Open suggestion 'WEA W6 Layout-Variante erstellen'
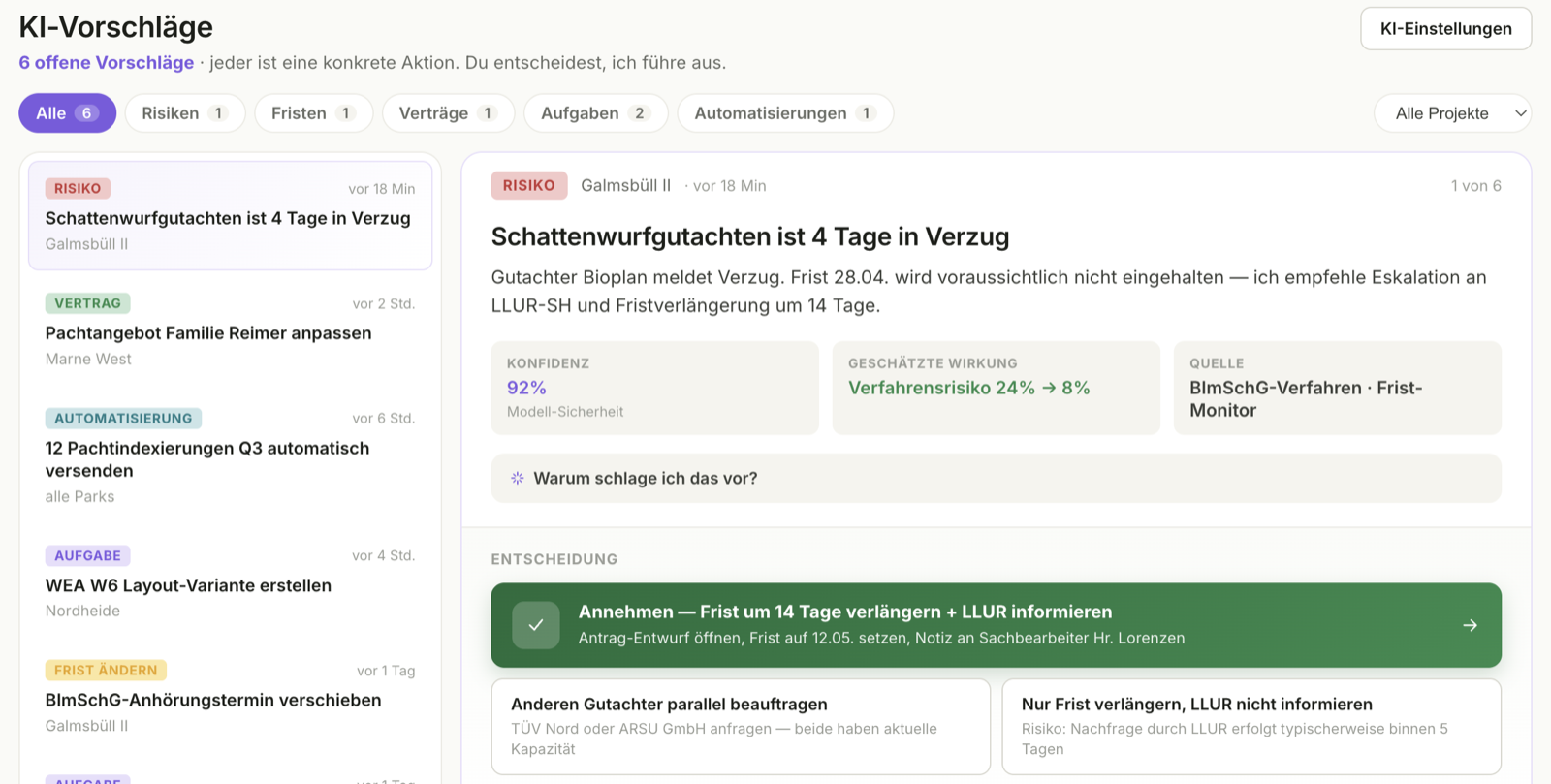 click(230, 582)
